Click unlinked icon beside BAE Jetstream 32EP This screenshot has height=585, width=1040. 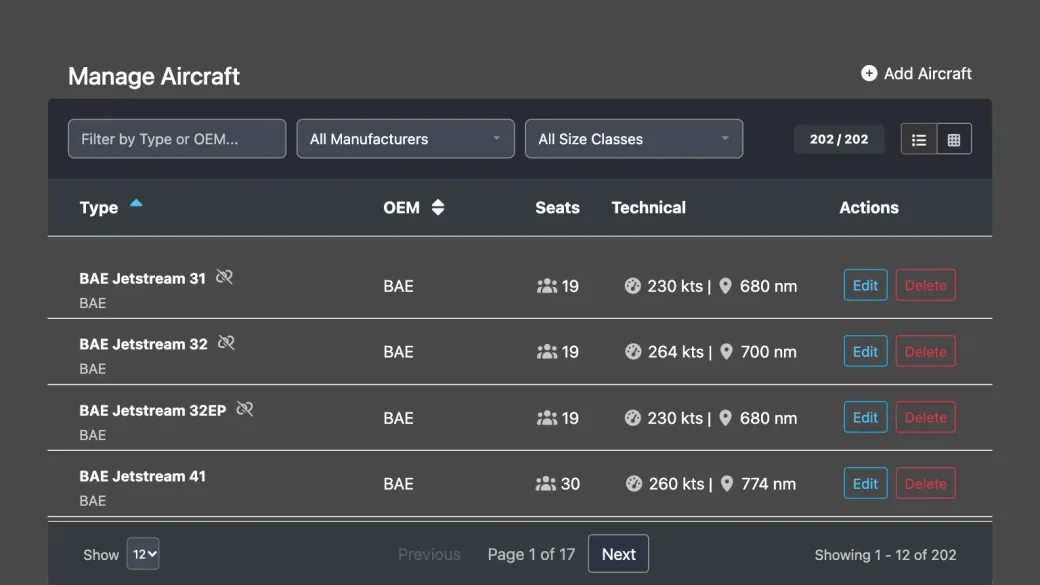pyautogui.click(x=245, y=409)
